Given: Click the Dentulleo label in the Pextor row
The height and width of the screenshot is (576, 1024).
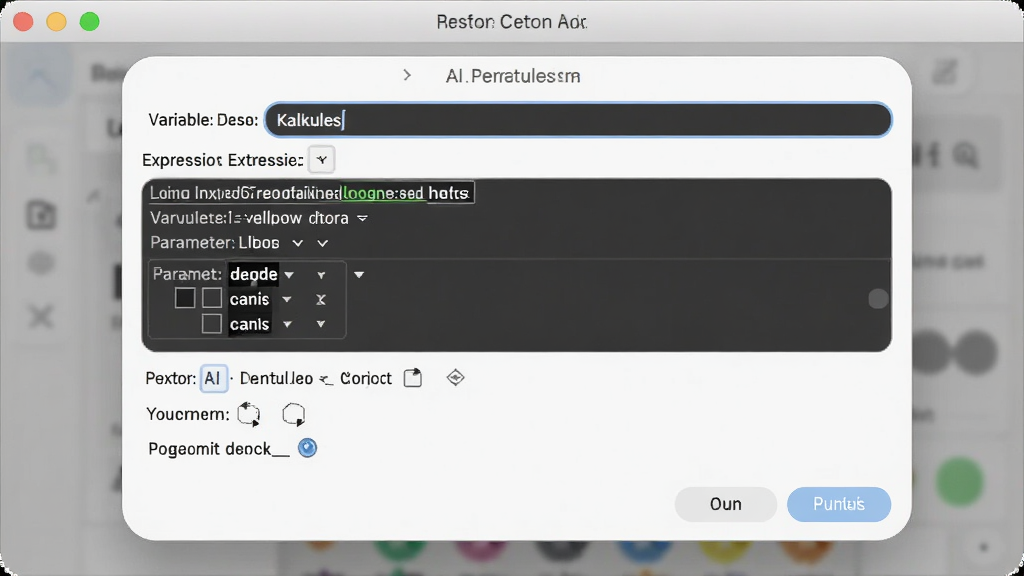Looking at the screenshot, I should click(x=276, y=378).
